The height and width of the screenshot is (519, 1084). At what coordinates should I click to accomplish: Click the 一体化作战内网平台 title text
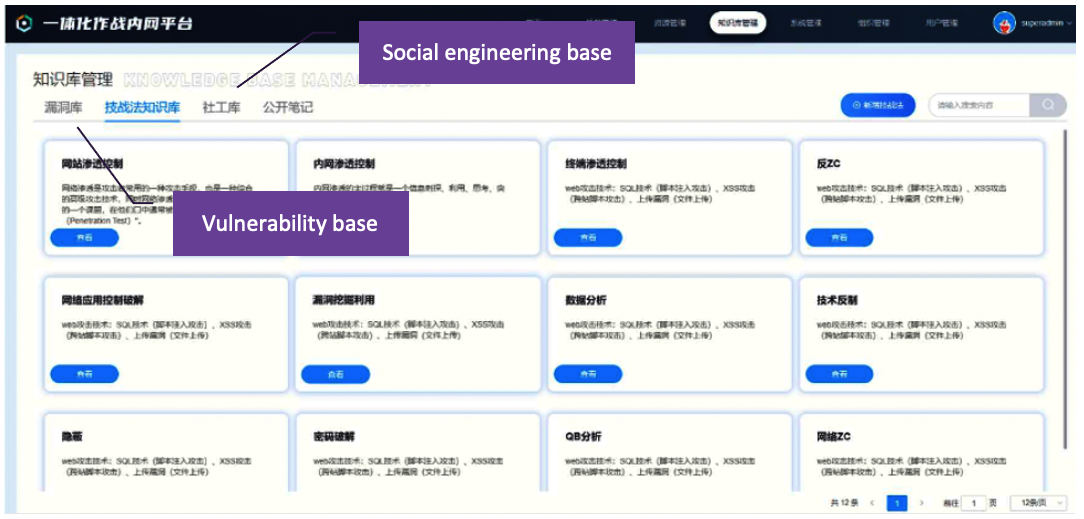point(118,23)
